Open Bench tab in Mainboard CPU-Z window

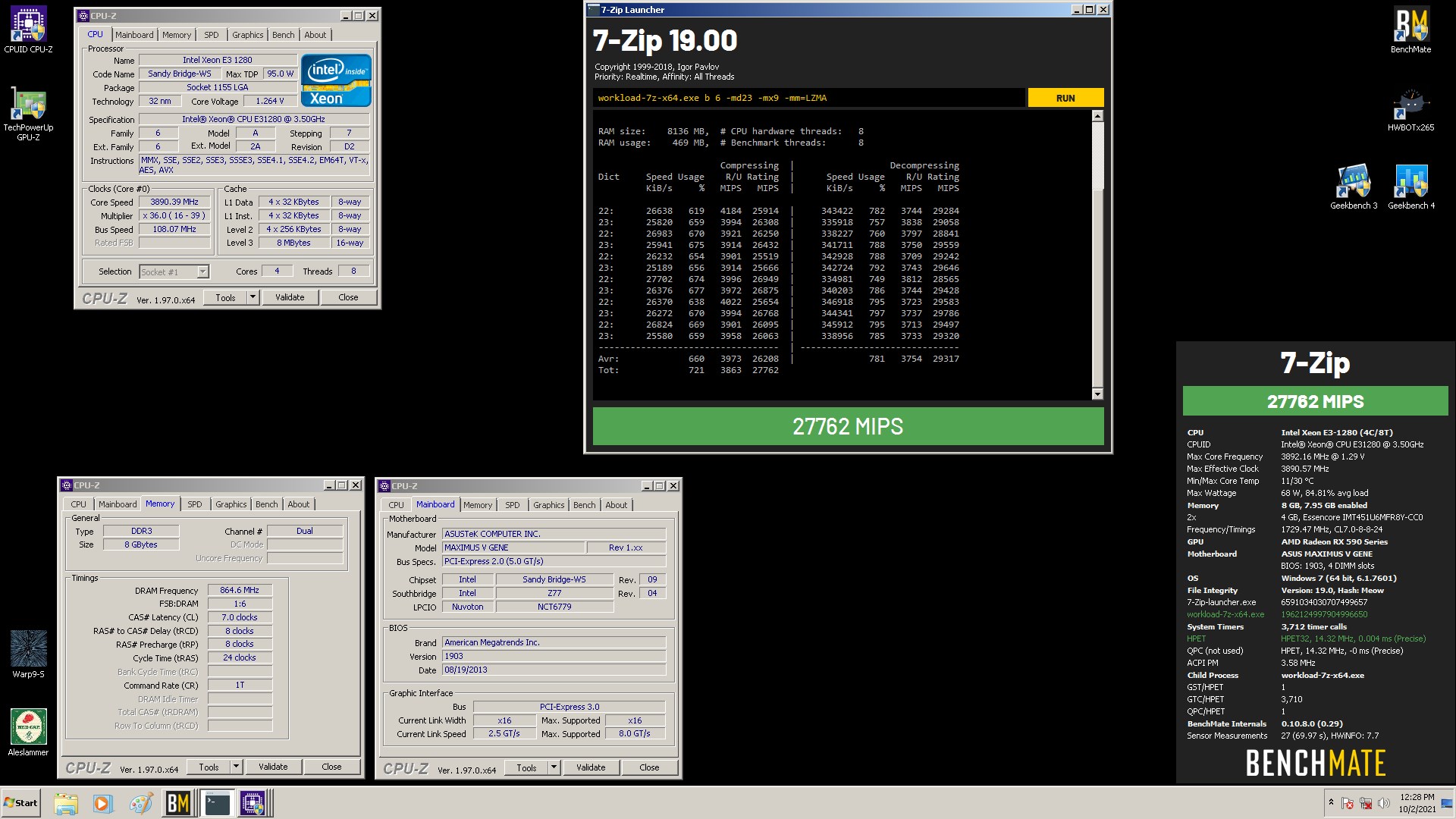pyautogui.click(x=585, y=505)
